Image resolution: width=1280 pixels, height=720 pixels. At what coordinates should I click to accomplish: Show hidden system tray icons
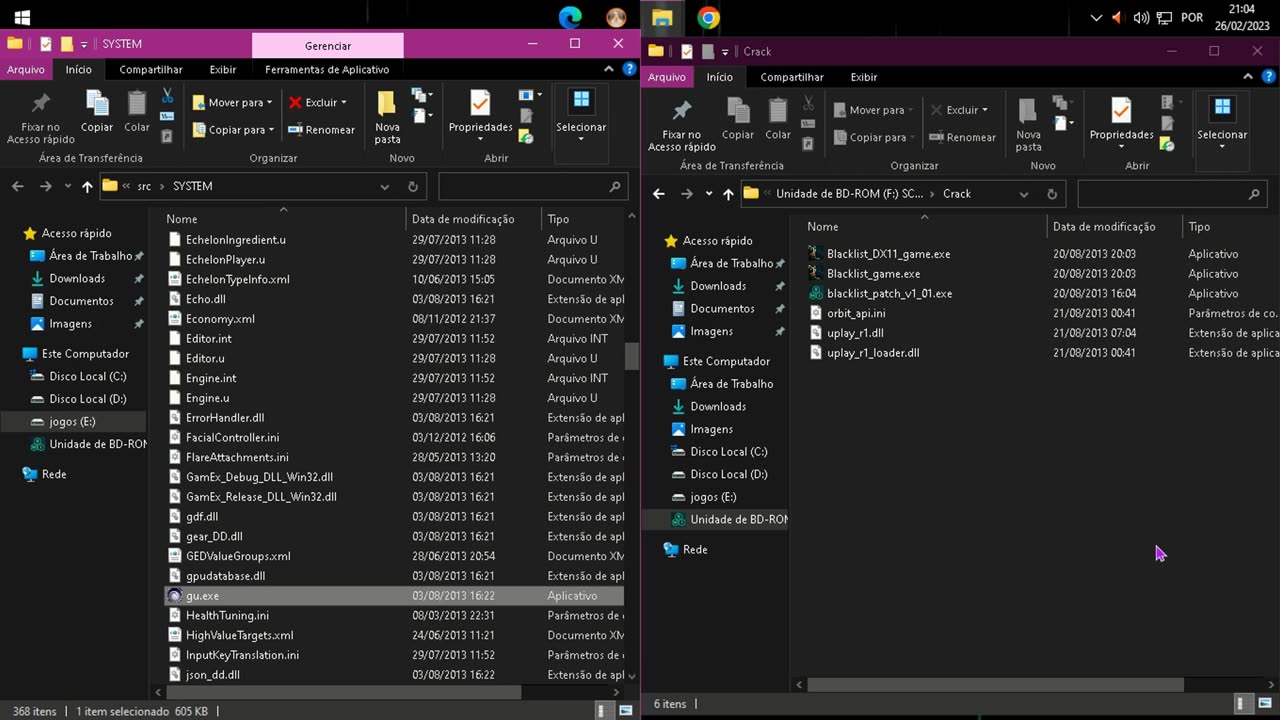(1097, 17)
